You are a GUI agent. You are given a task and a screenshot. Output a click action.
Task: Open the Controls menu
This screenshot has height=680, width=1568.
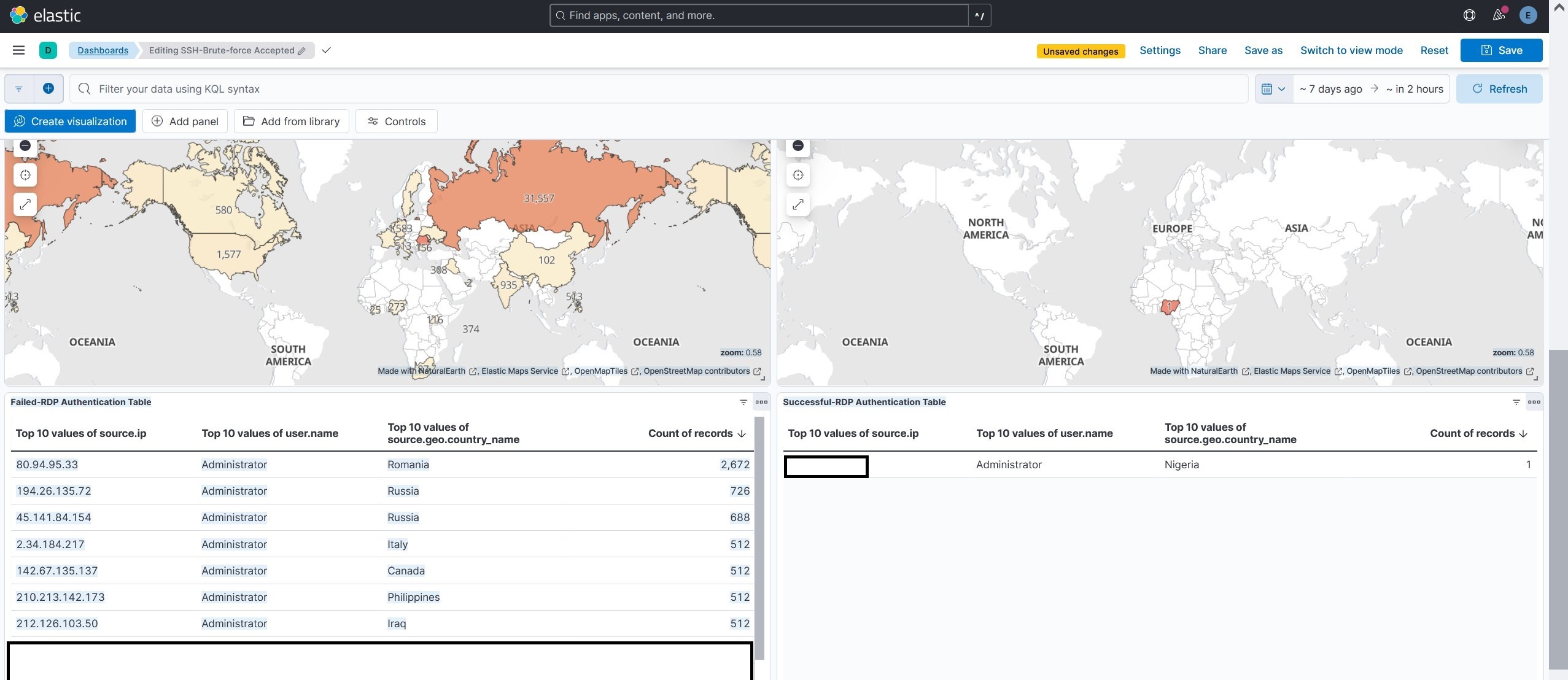397,122
